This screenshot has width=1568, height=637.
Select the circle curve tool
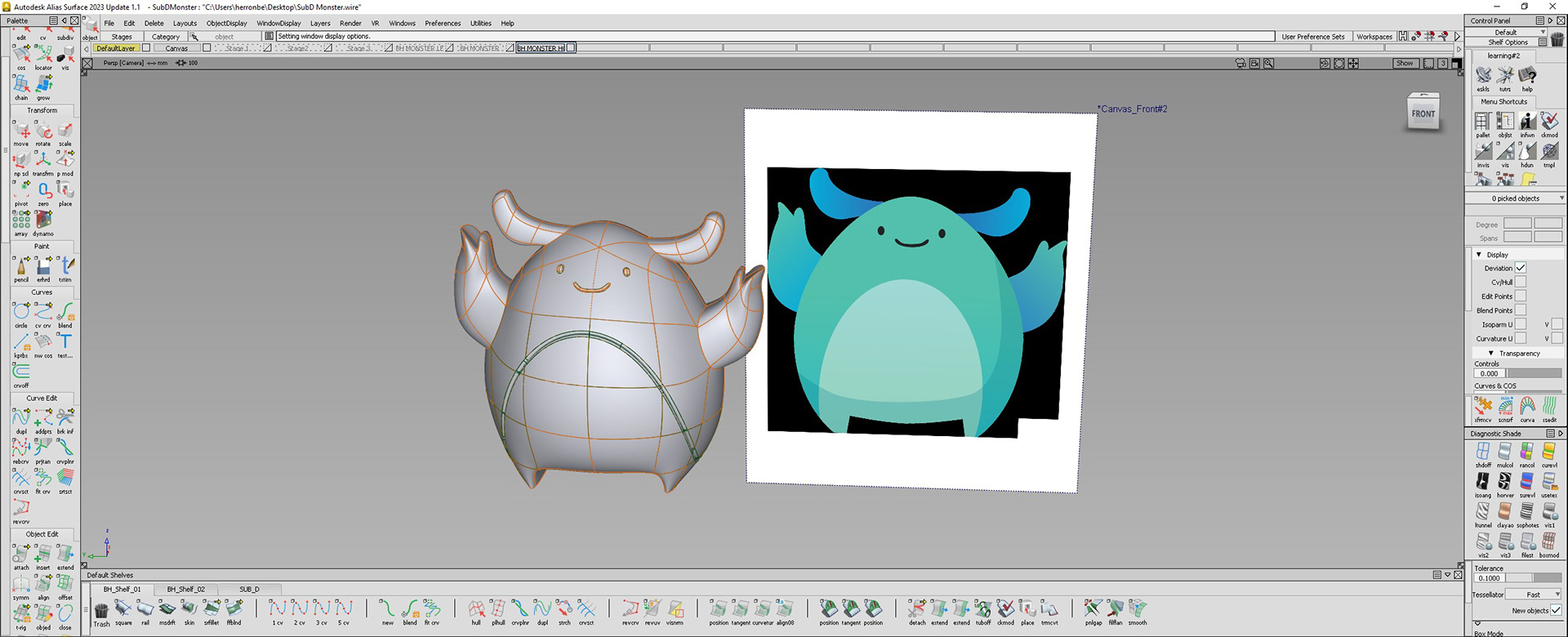point(21,312)
